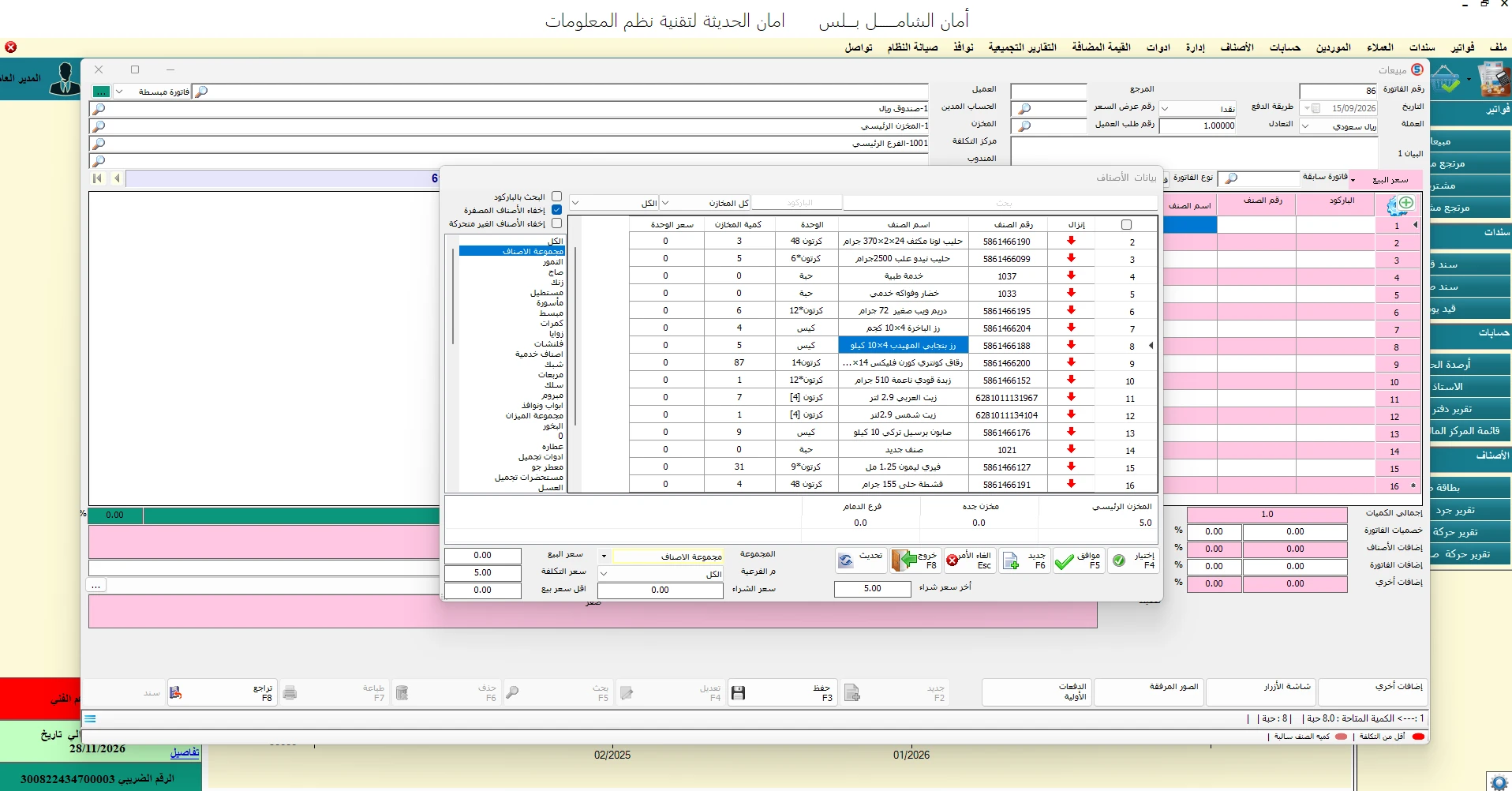Open the الكل dropdown next to warehouses filter
This screenshot has width=1512, height=791.
[x=575, y=203]
